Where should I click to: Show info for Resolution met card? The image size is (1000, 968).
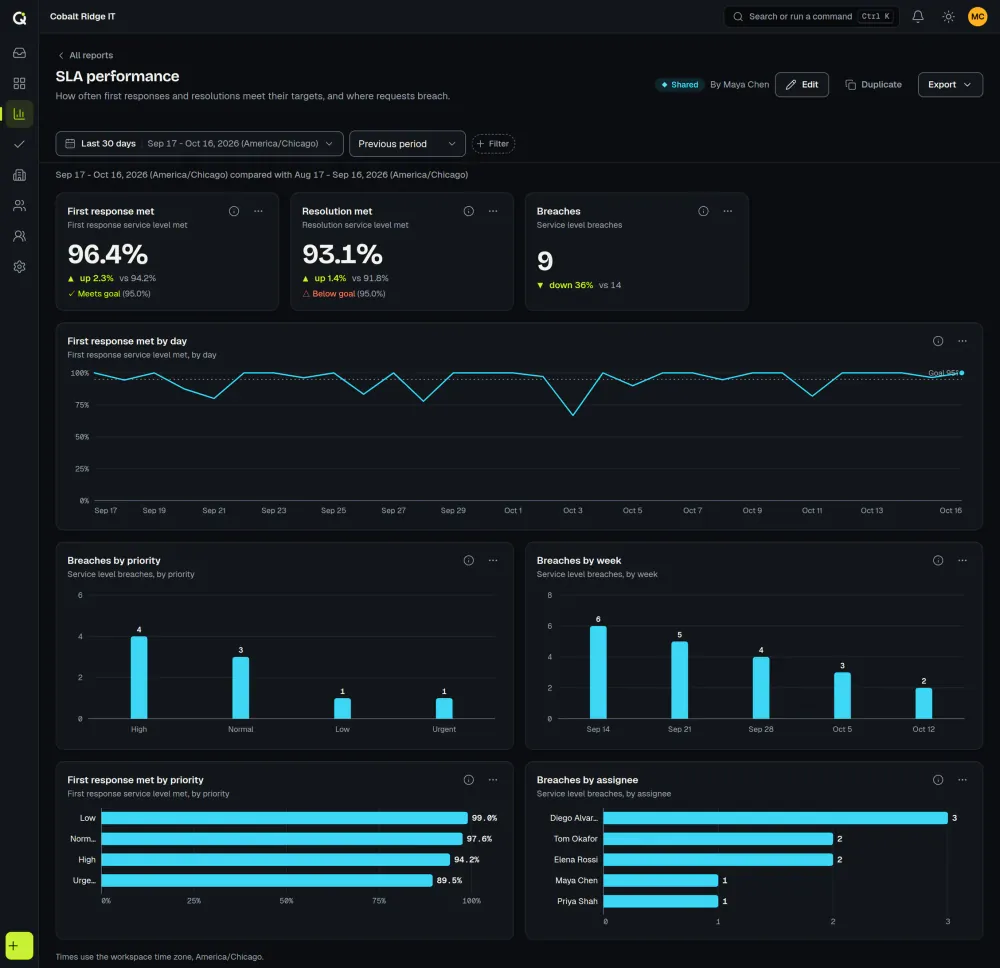click(469, 211)
